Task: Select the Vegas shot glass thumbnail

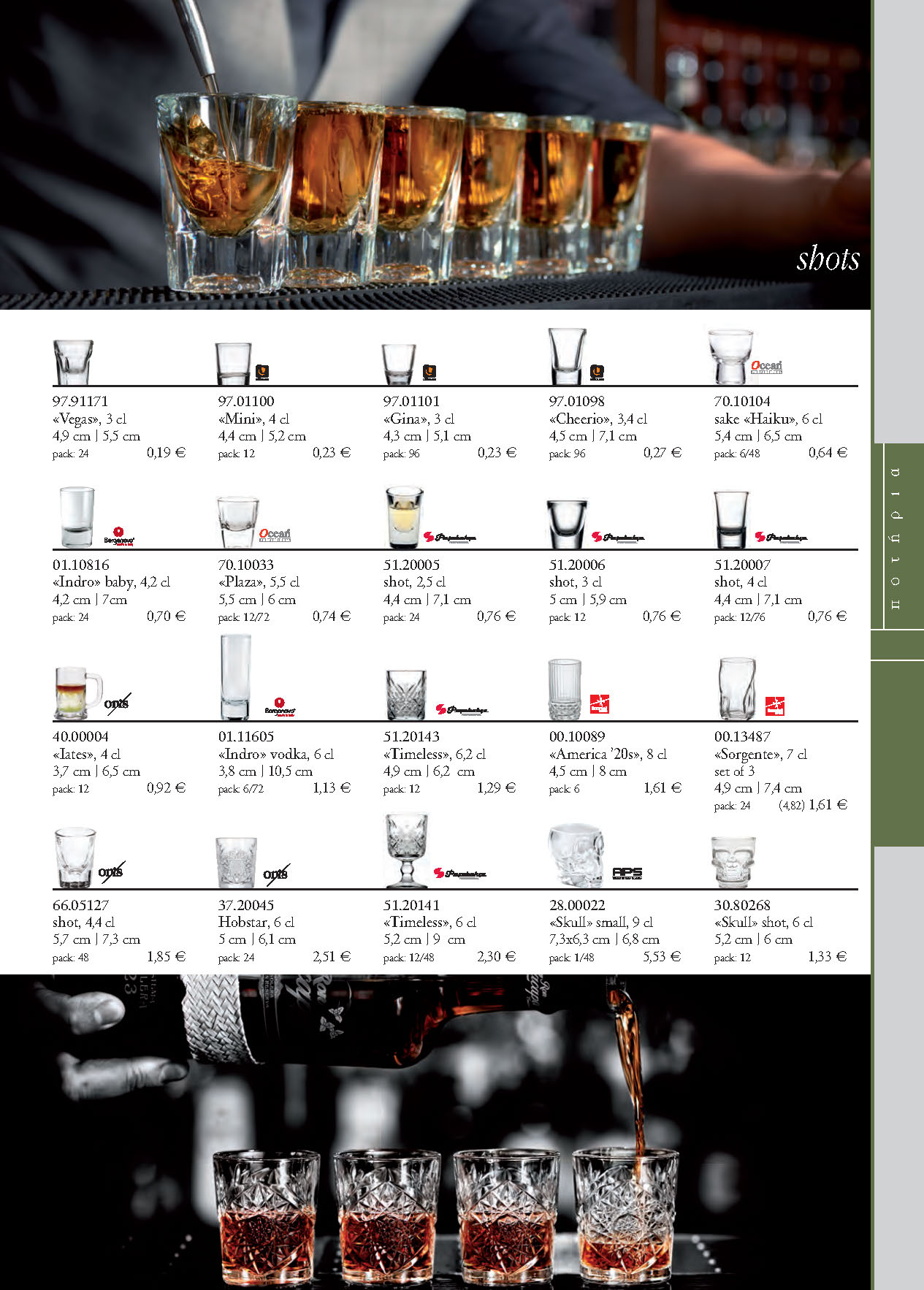Action: point(73,362)
